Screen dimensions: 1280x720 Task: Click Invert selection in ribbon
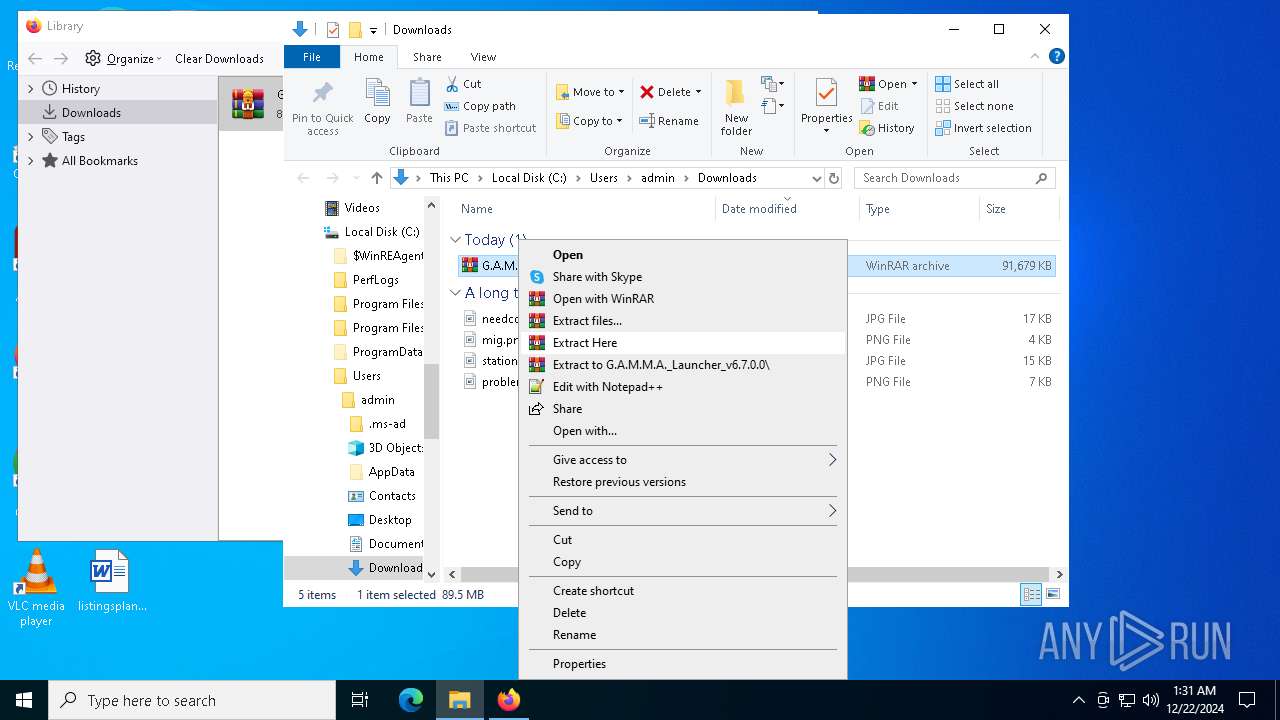983,128
